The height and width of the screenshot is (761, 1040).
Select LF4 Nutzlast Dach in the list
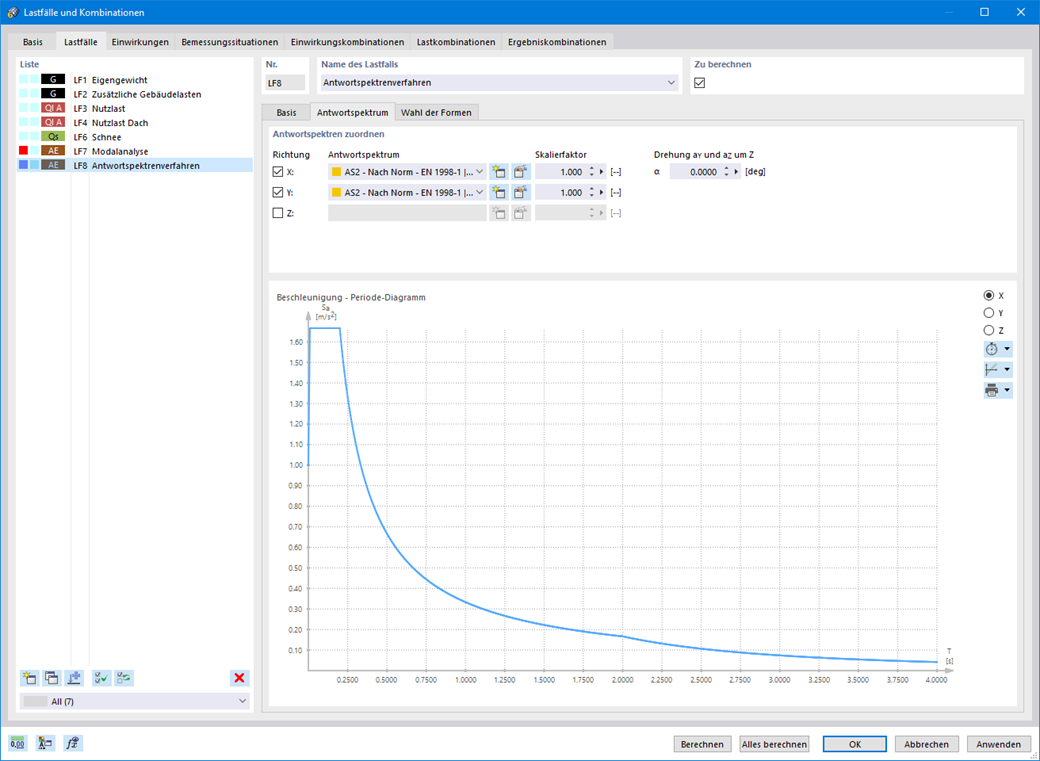coord(135,123)
